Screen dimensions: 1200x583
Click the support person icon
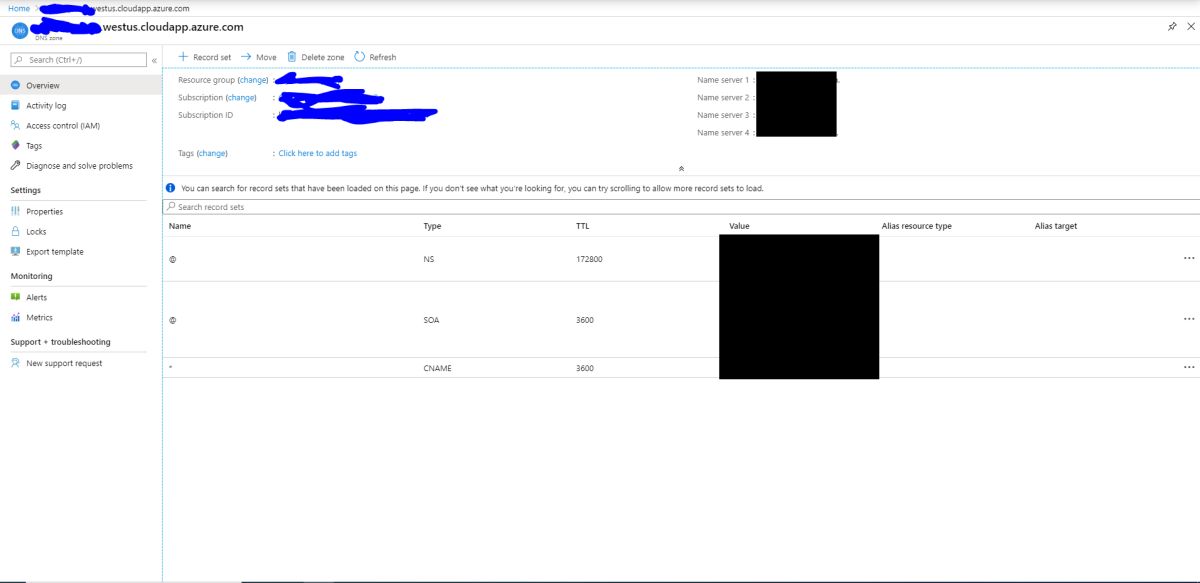pos(15,363)
